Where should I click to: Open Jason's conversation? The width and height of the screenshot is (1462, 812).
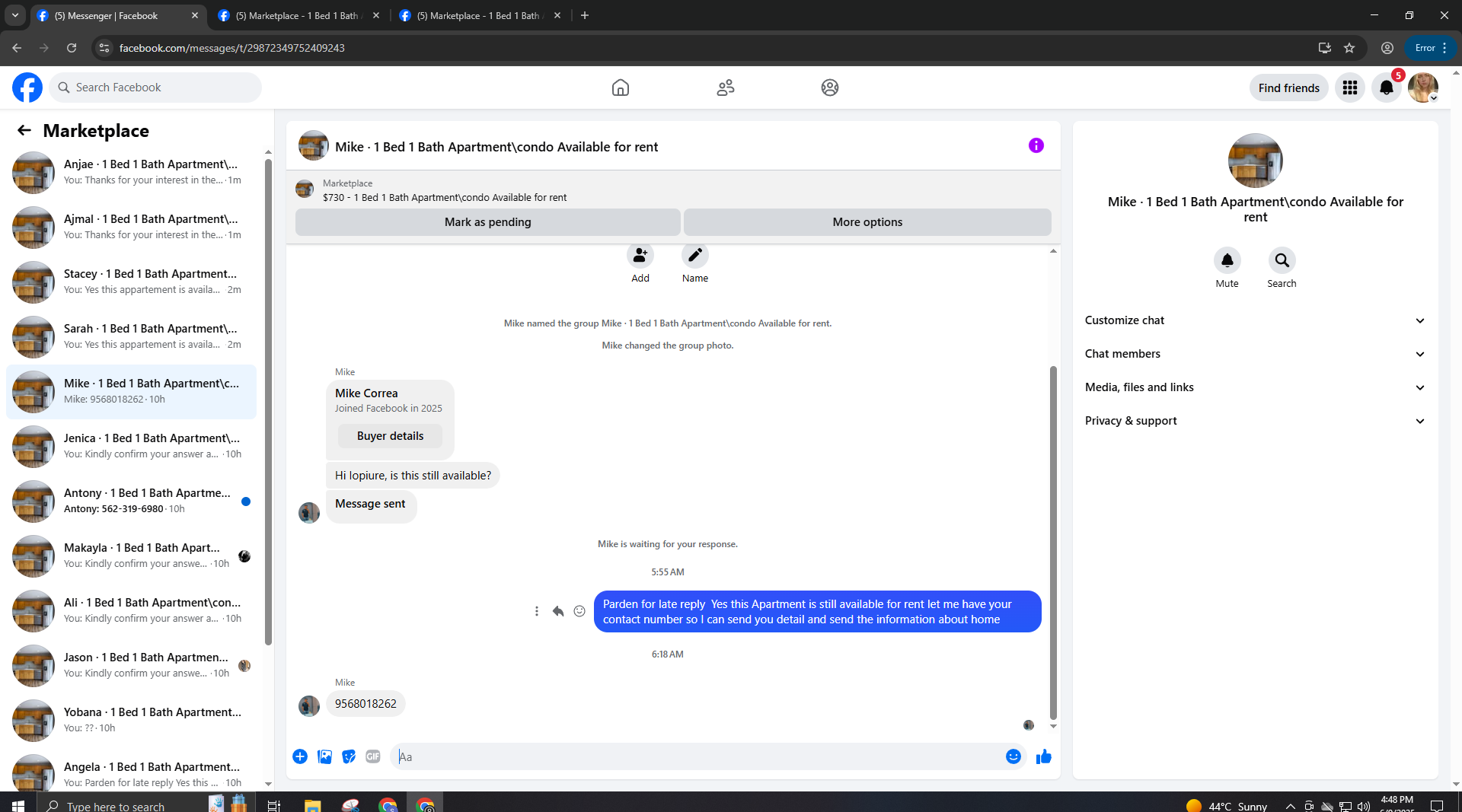[x=131, y=665]
